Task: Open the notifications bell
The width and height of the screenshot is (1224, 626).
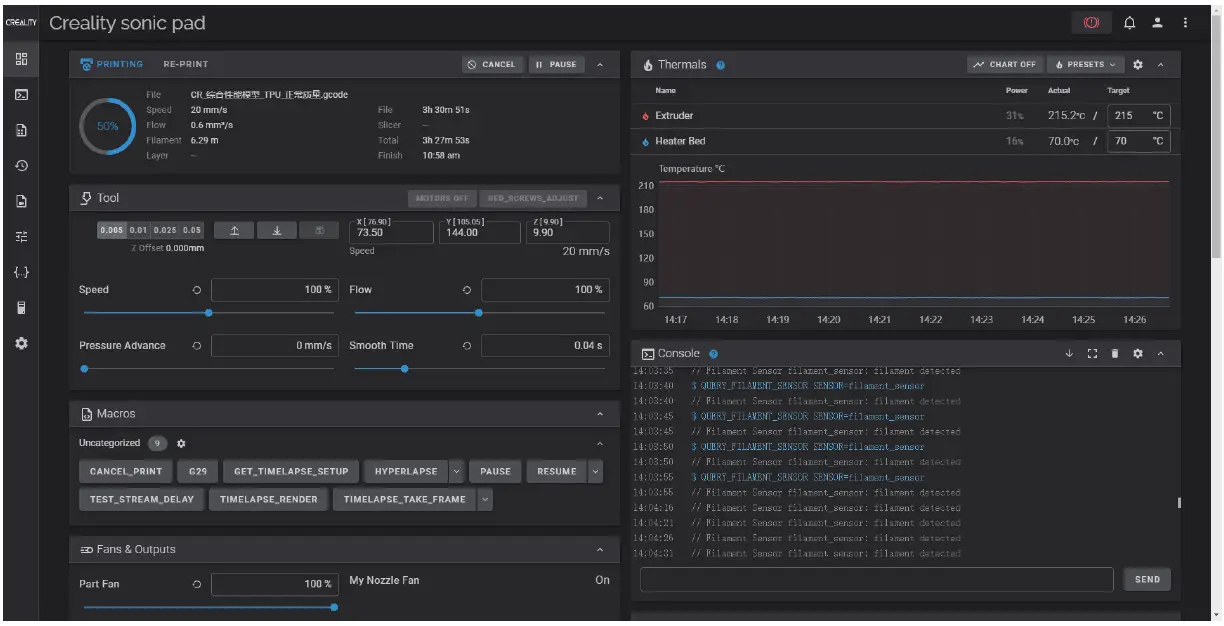Action: 1130,23
